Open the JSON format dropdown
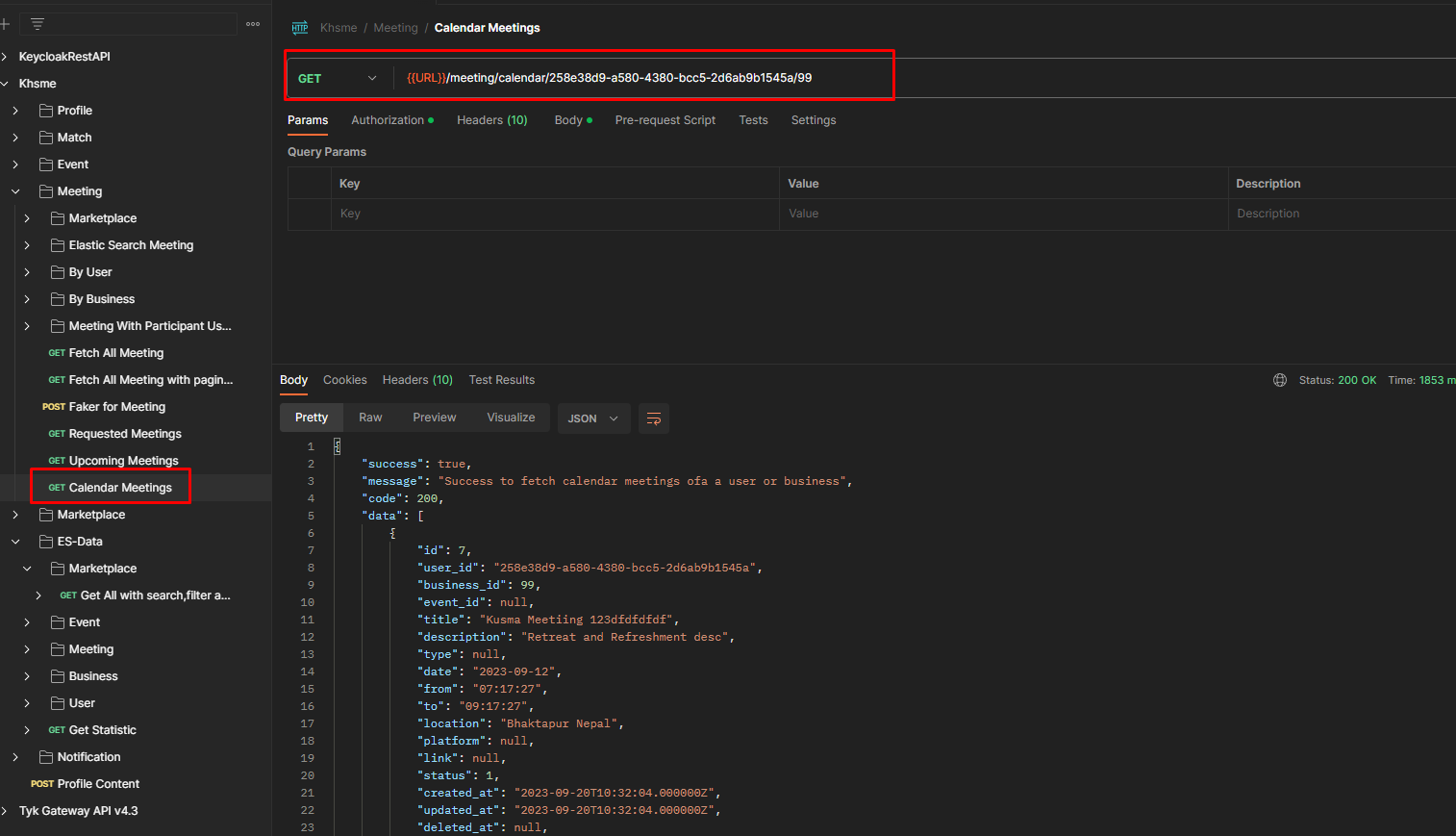This screenshot has height=836, width=1456. click(593, 418)
